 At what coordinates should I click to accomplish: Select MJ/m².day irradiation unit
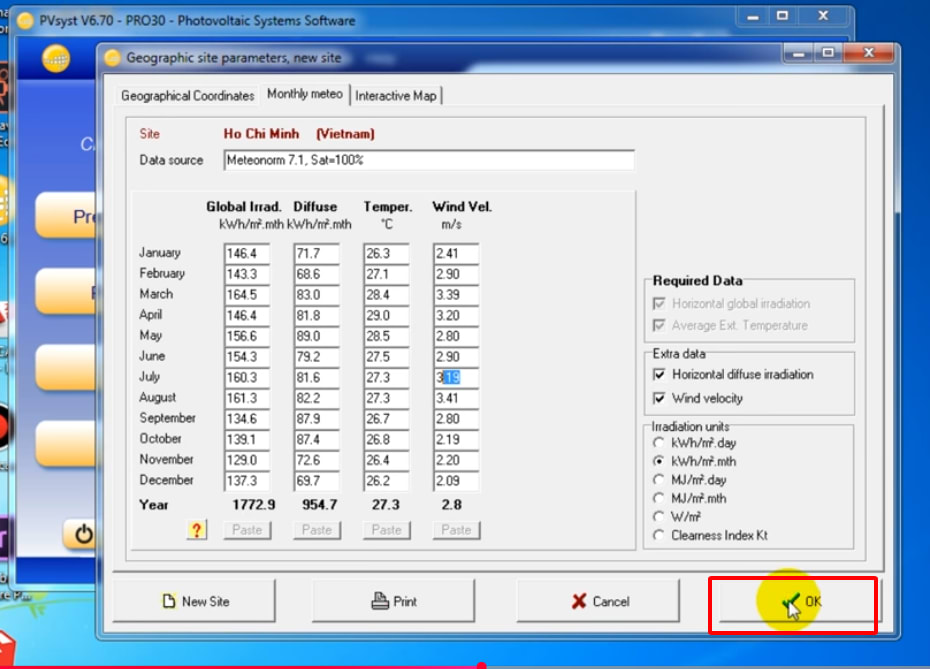click(x=658, y=480)
